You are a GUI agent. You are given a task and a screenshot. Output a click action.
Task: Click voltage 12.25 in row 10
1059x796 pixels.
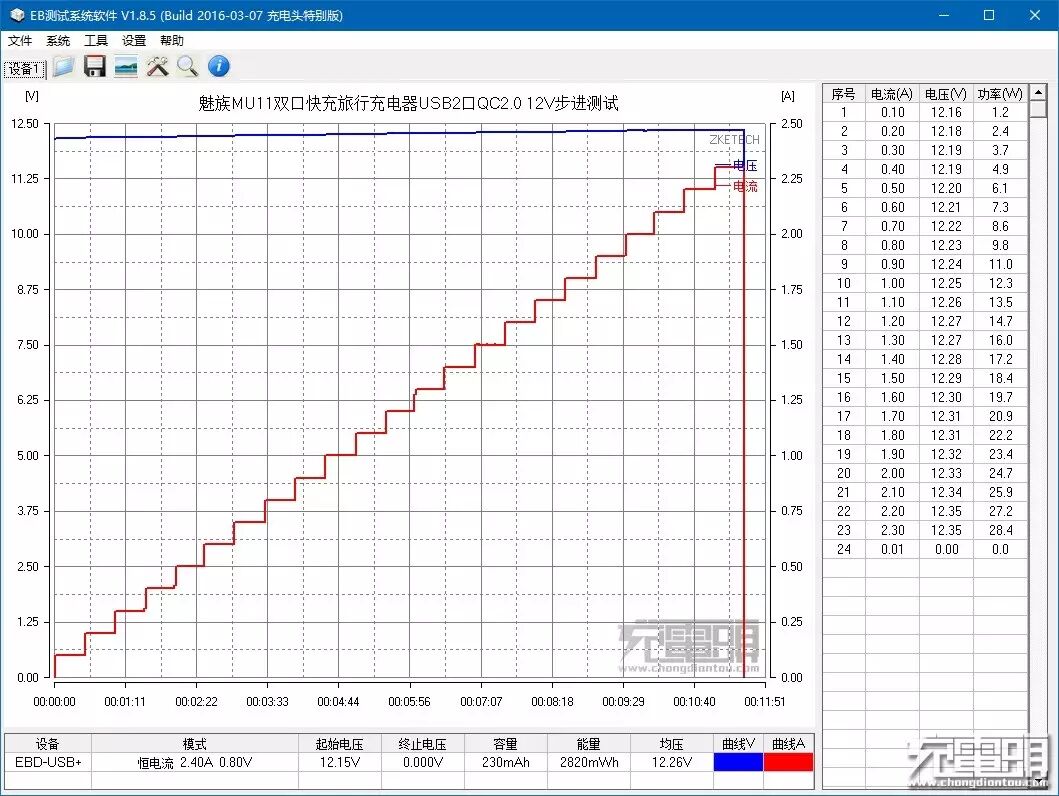[x=946, y=283]
